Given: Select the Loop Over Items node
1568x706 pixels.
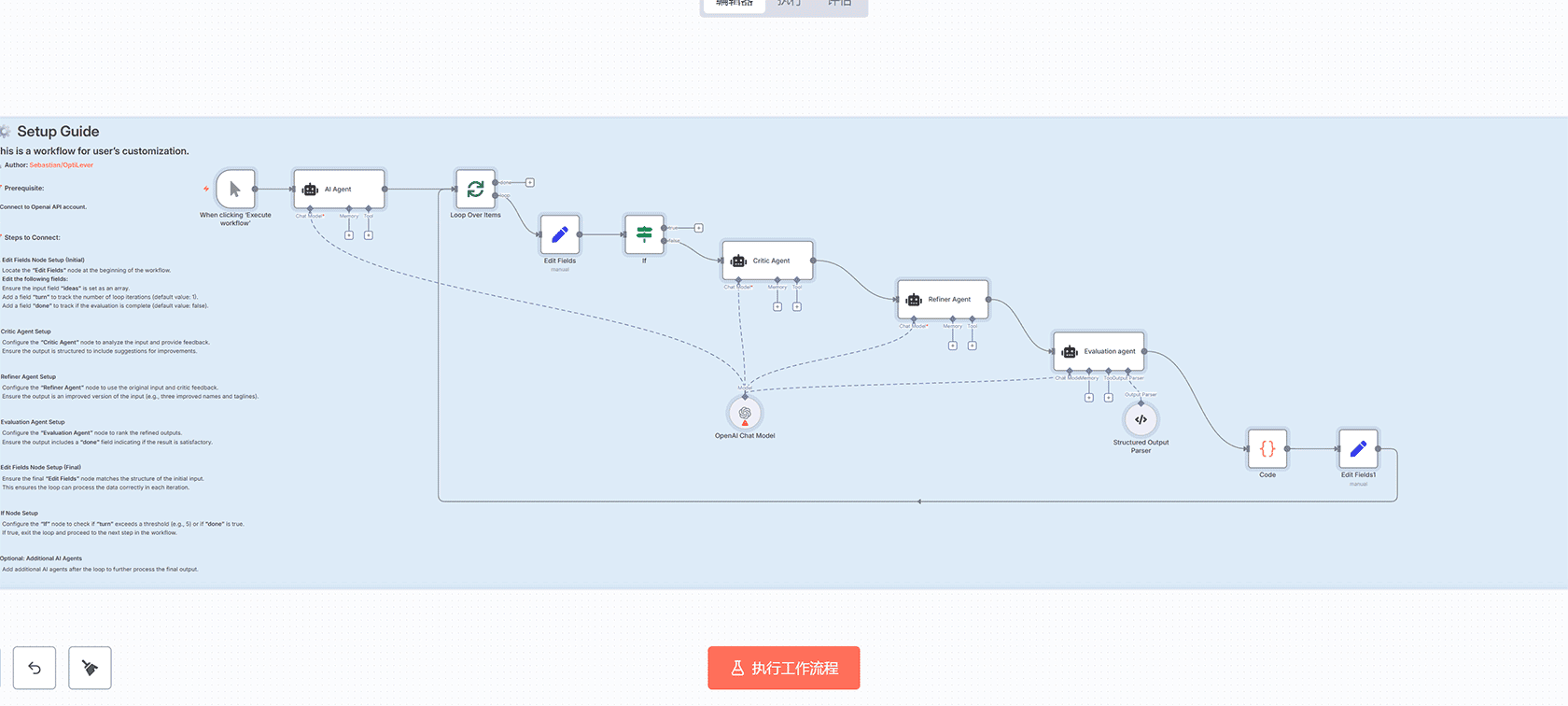Looking at the screenshot, I should tap(475, 190).
